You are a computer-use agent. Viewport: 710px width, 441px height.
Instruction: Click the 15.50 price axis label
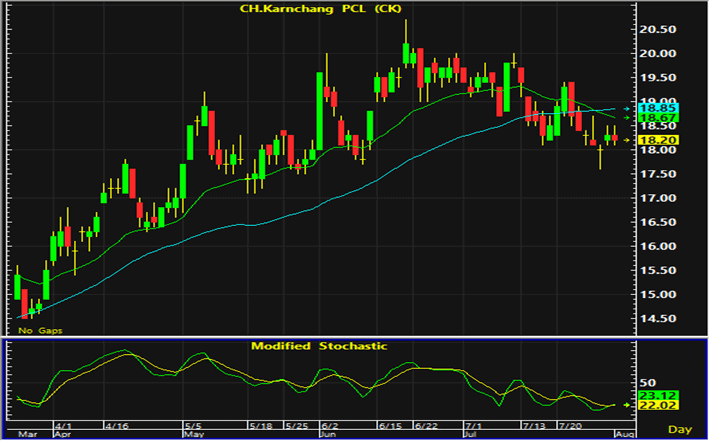657,271
